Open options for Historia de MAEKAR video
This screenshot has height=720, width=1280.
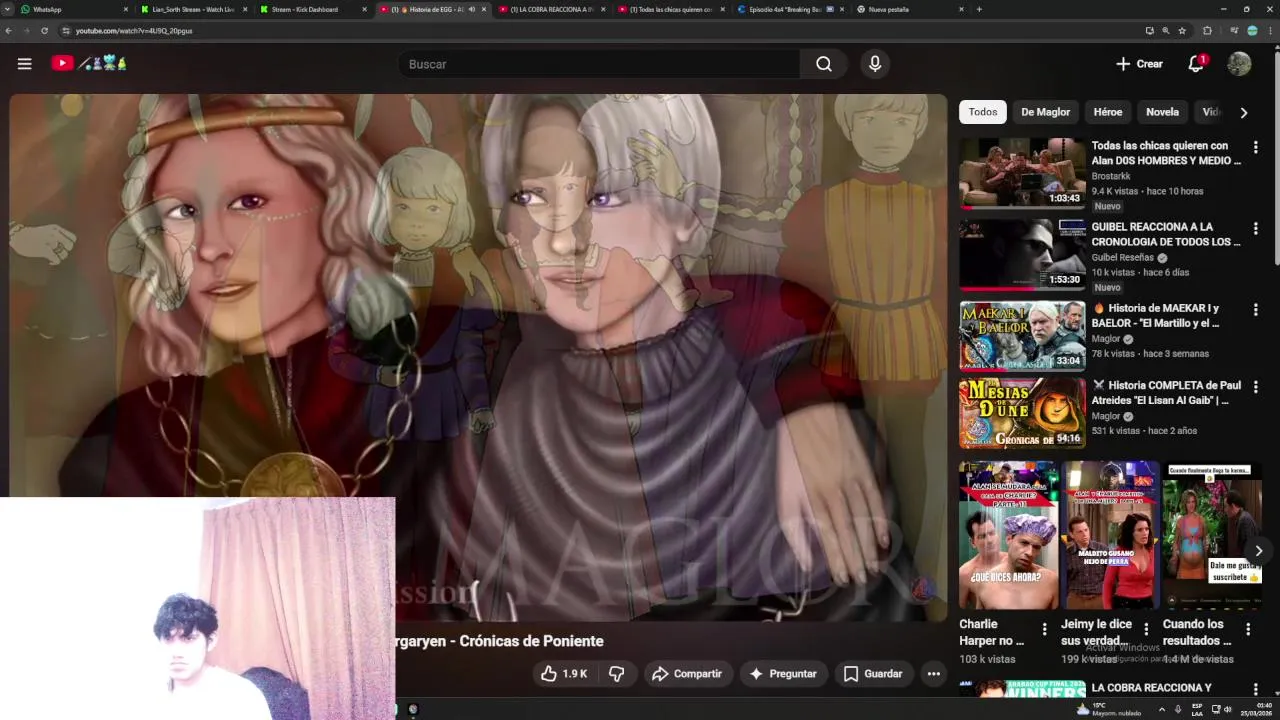click(1255, 310)
